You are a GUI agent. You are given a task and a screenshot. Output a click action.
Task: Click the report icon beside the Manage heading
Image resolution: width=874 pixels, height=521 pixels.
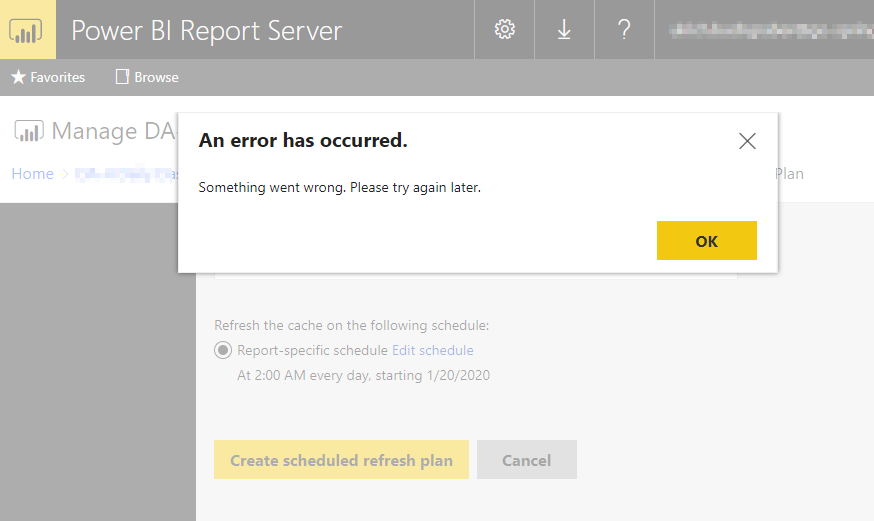tap(28, 132)
